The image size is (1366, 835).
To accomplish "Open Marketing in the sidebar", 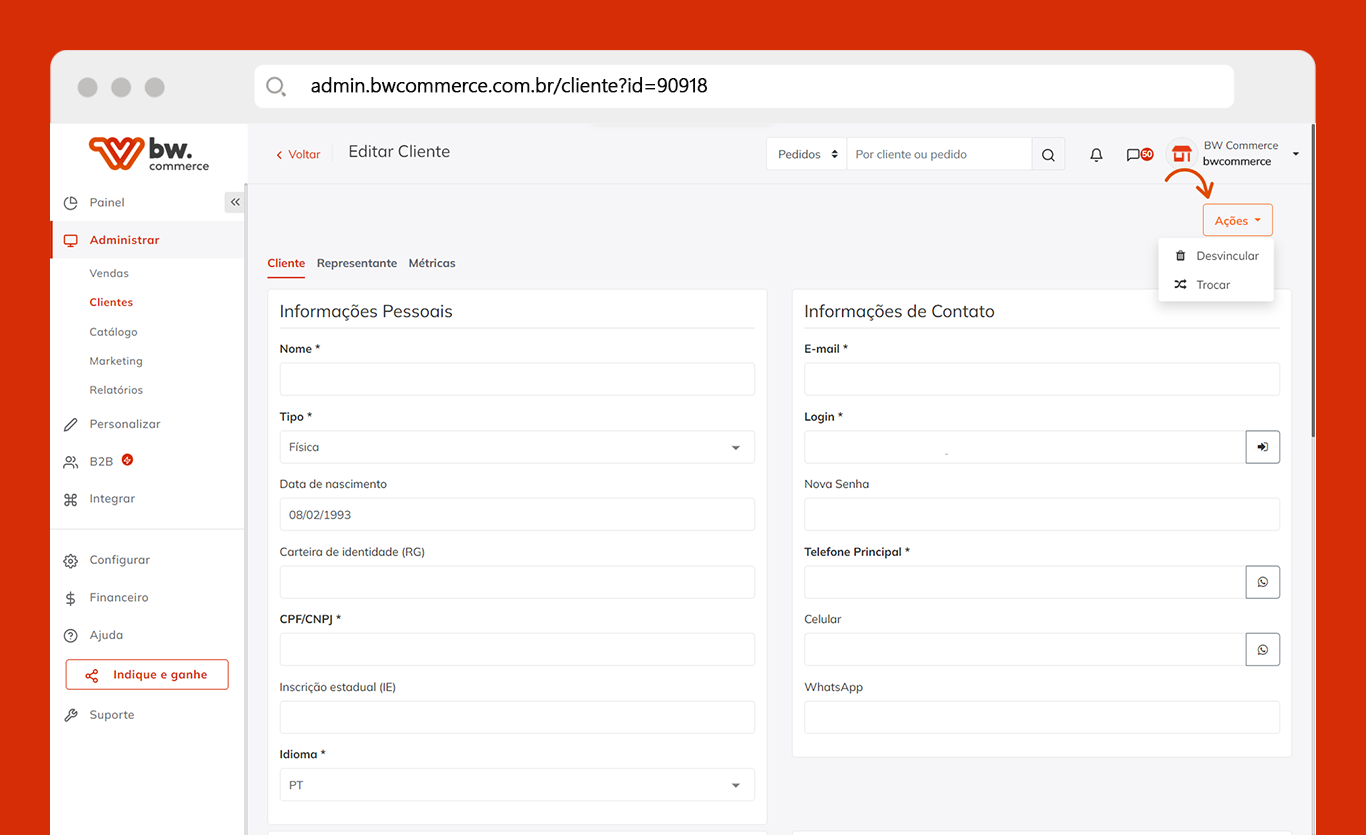I will [x=116, y=361].
